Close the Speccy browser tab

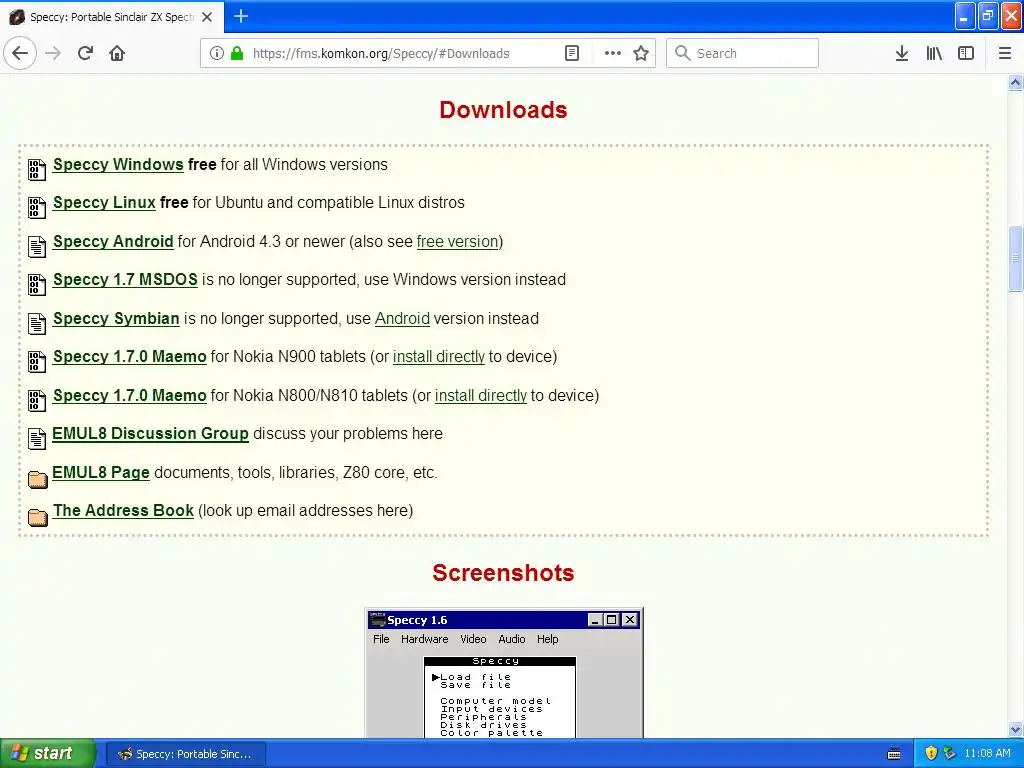pyautogui.click(x=207, y=17)
